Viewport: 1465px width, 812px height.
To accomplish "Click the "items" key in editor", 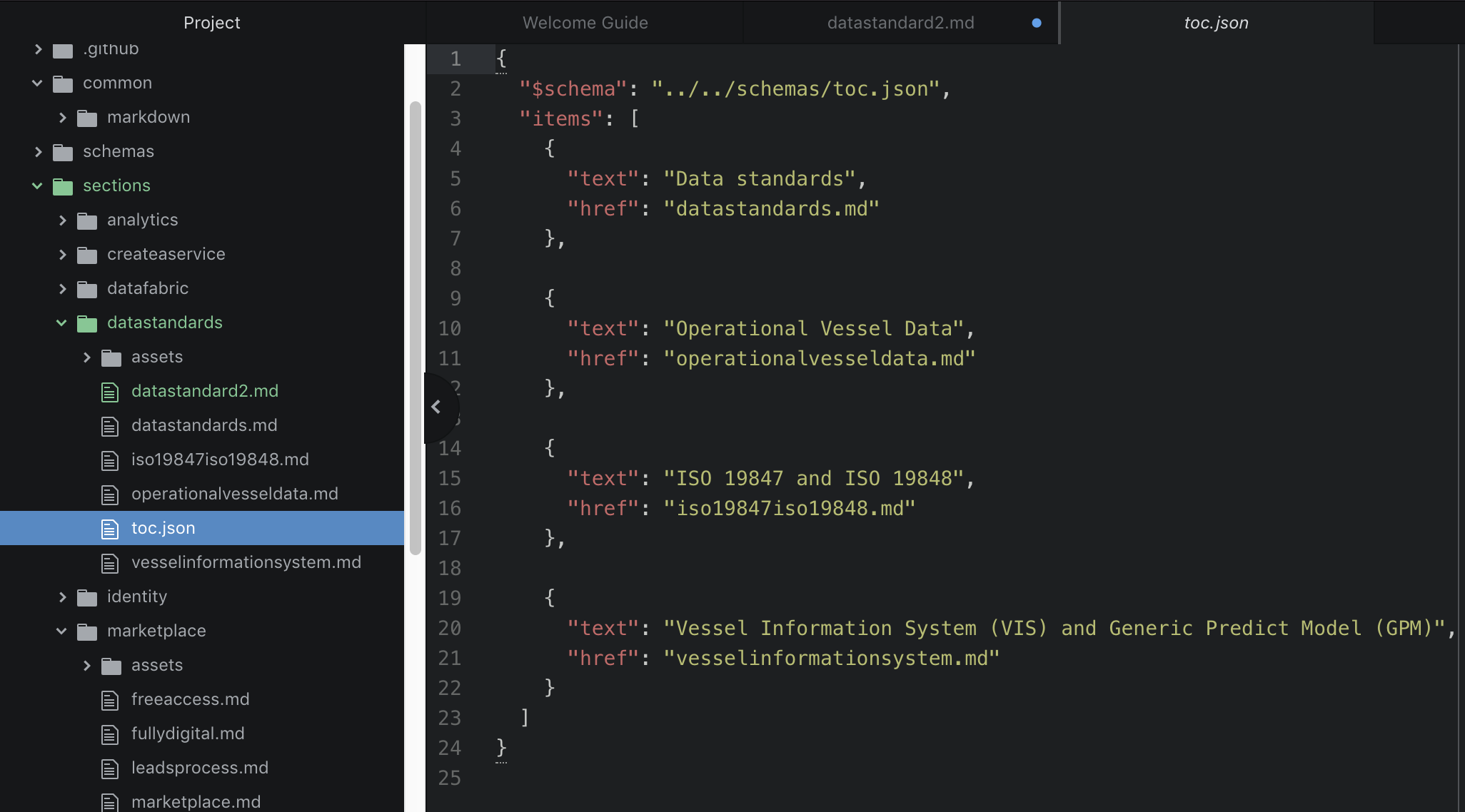I will 561,118.
